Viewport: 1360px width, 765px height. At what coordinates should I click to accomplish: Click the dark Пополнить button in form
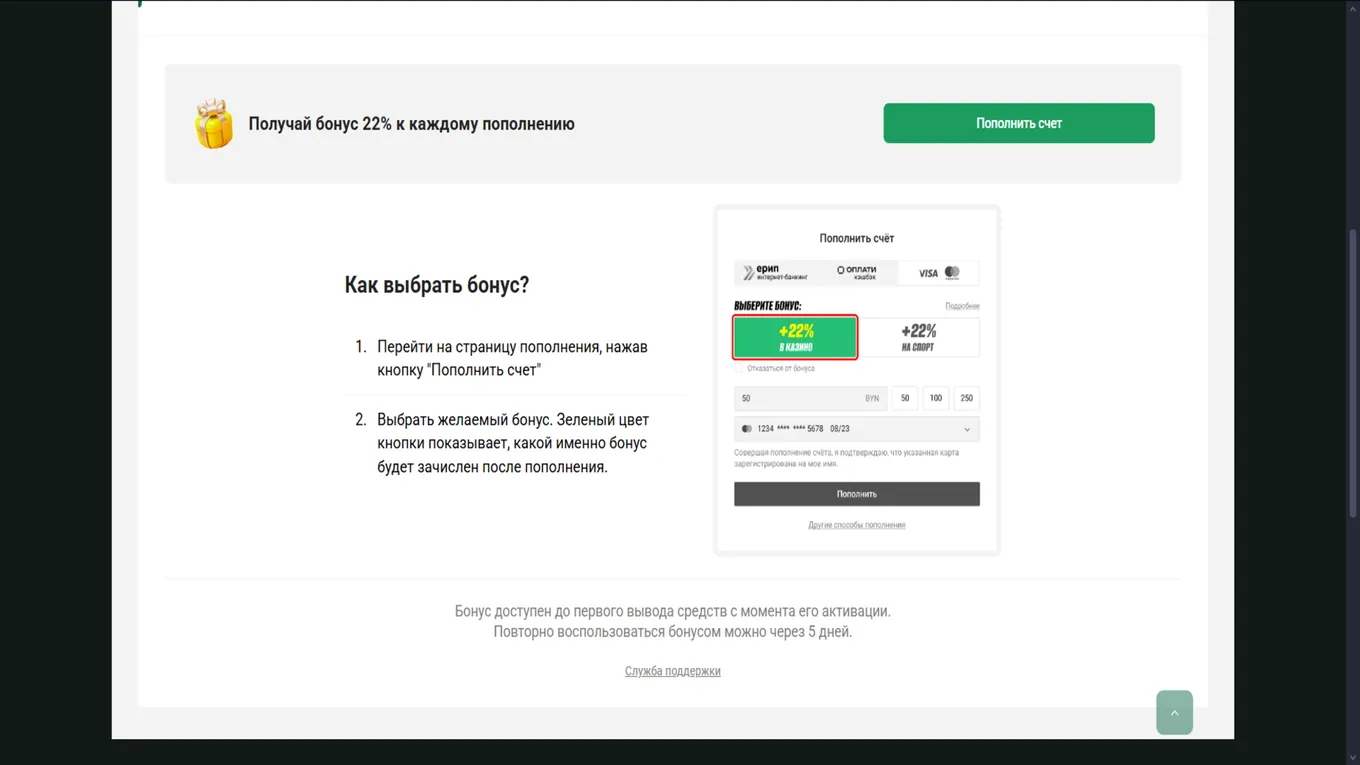click(x=857, y=494)
